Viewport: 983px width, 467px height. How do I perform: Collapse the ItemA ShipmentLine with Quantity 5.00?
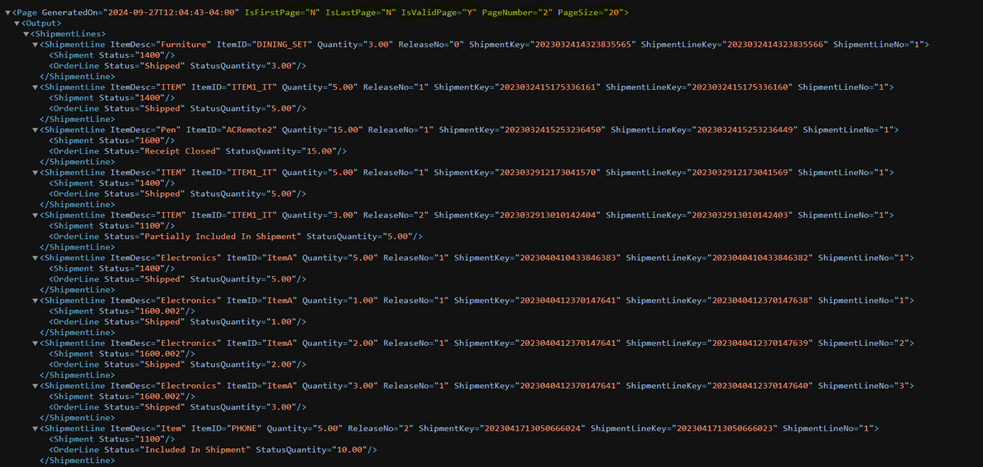click(x=36, y=258)
